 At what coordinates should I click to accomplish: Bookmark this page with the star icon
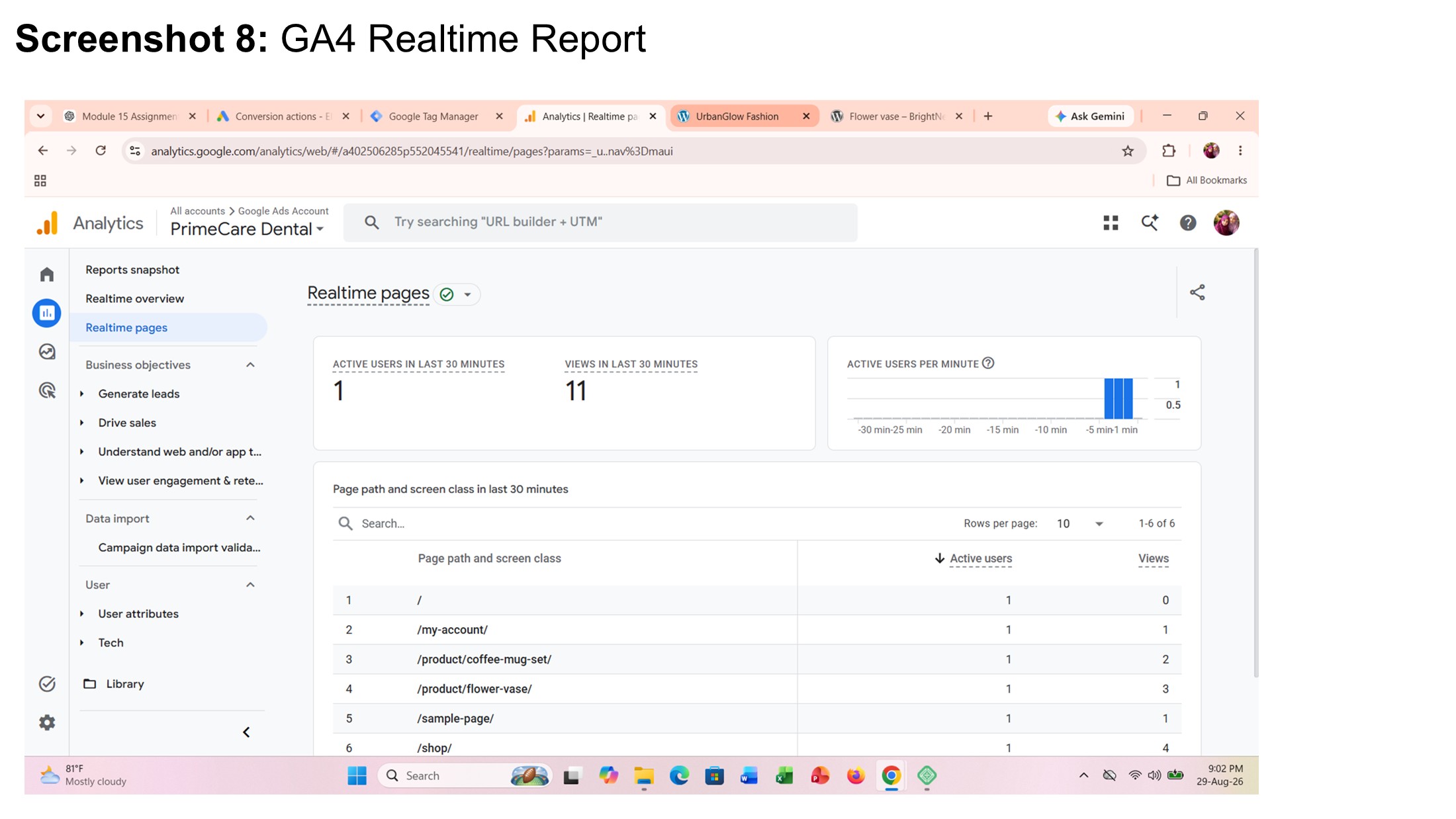click(x=1128, y=151)
